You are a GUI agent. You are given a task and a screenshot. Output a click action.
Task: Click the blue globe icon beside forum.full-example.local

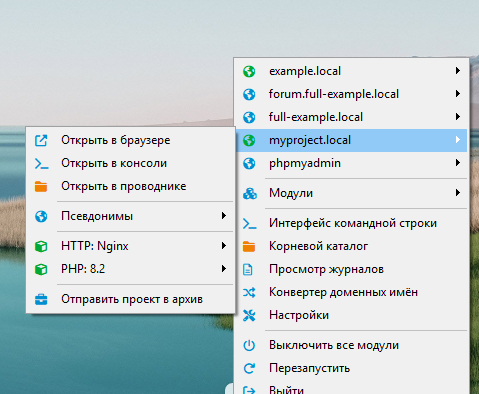pyautogui.click(x=249, y=94)
